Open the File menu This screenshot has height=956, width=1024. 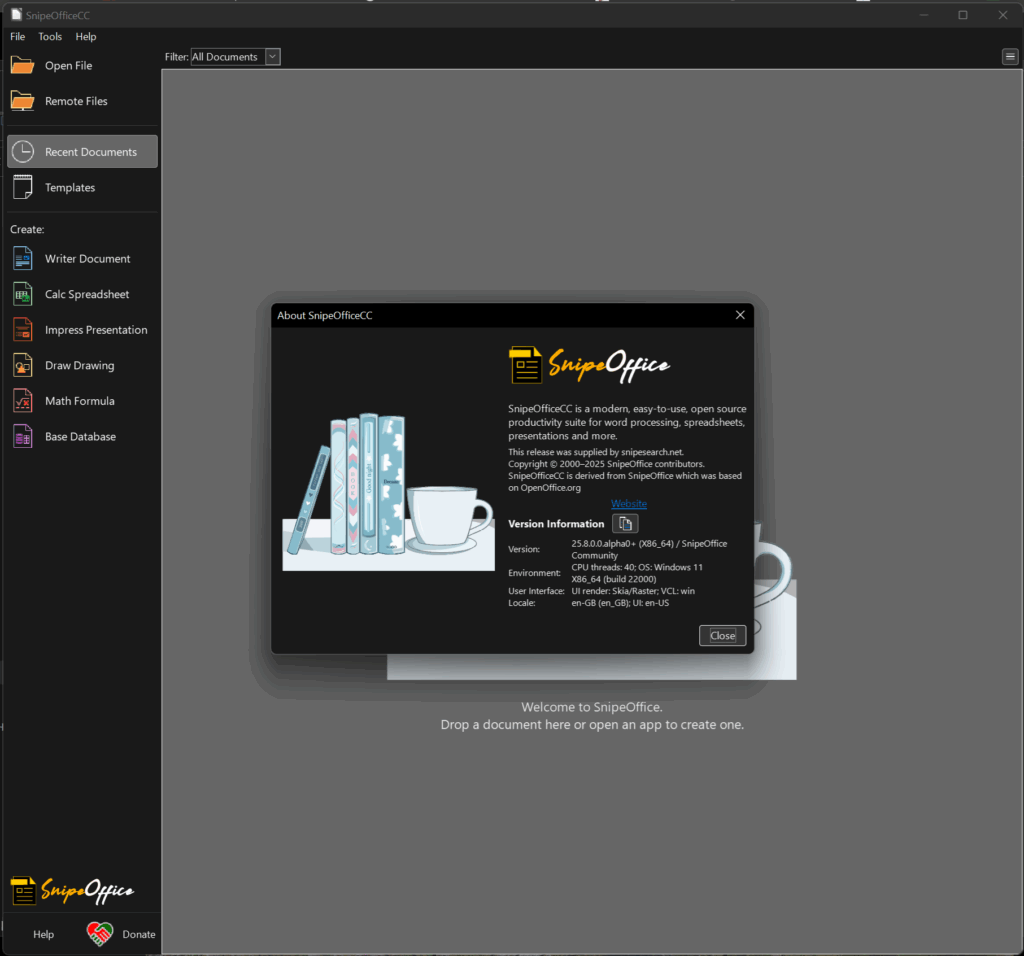(x=18, y=37)
